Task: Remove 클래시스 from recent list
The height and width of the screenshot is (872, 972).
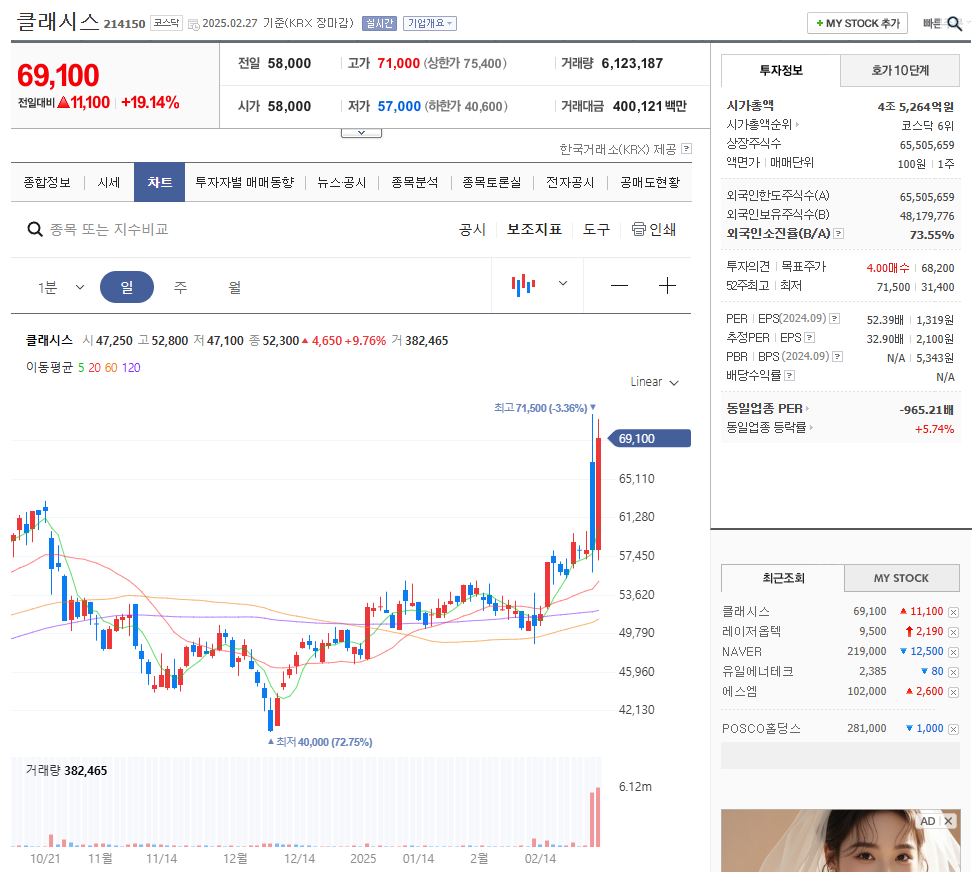Action: [x=953, y=612]
